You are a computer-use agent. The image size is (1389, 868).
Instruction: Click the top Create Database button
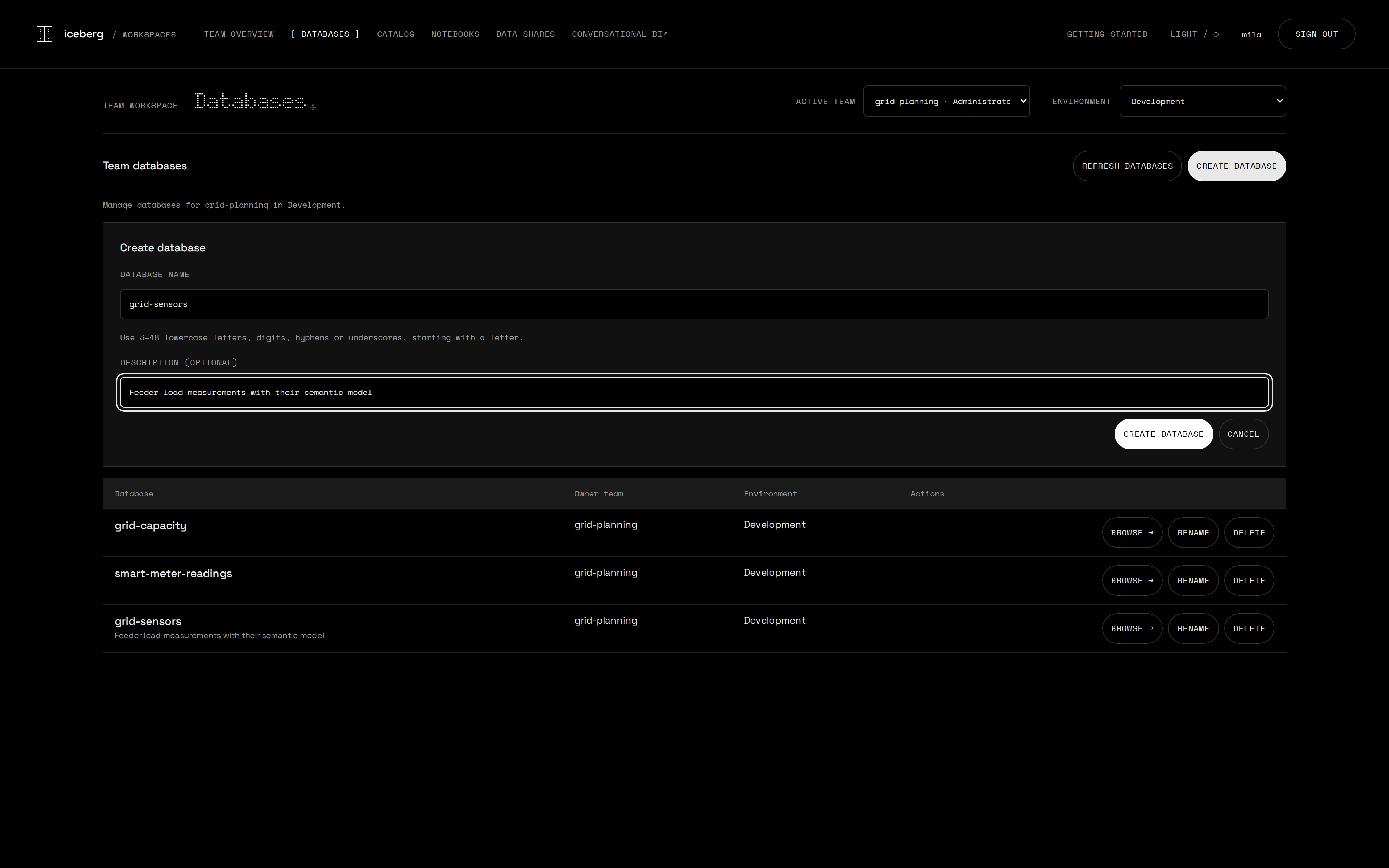[x=1236, y=166]
